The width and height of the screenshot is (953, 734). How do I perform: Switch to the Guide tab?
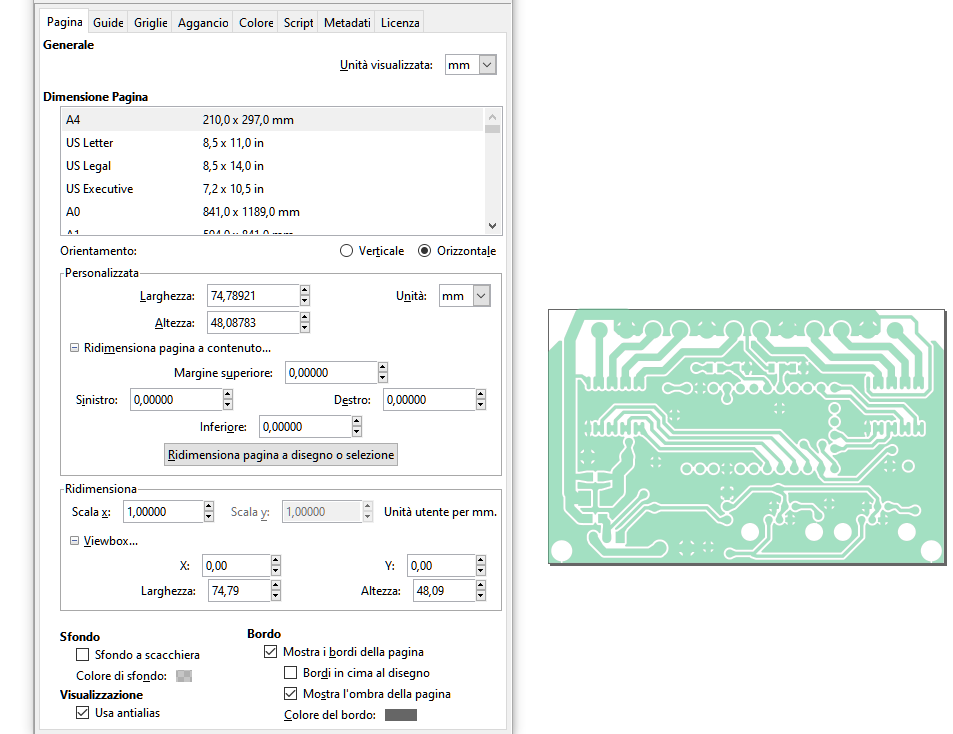pos(108,22)
